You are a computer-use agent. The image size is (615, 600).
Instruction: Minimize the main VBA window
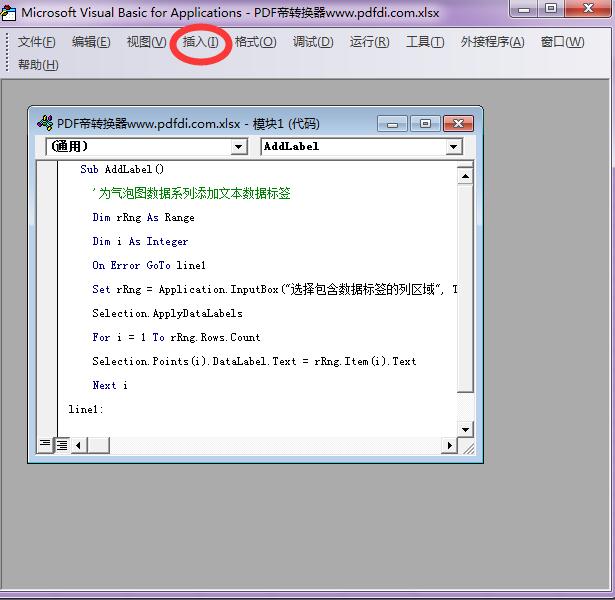click(524, 9)
